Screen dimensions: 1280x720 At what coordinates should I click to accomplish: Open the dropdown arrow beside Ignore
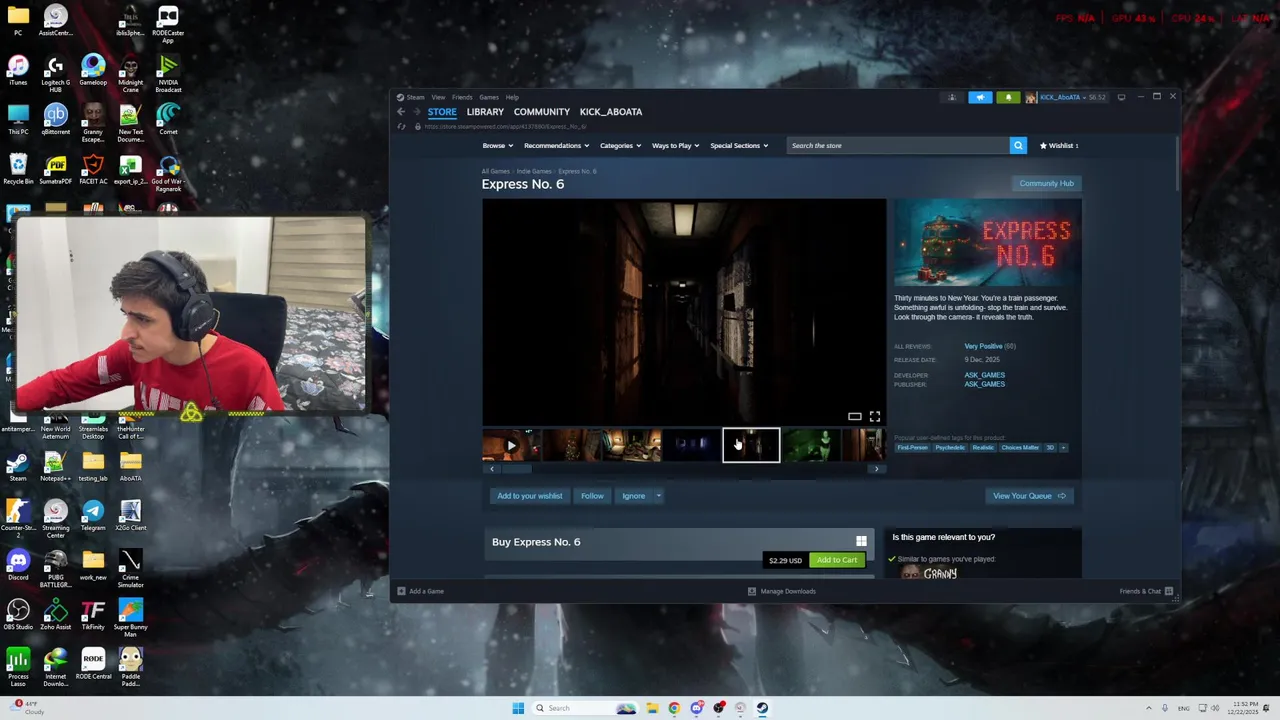point(658,496)
